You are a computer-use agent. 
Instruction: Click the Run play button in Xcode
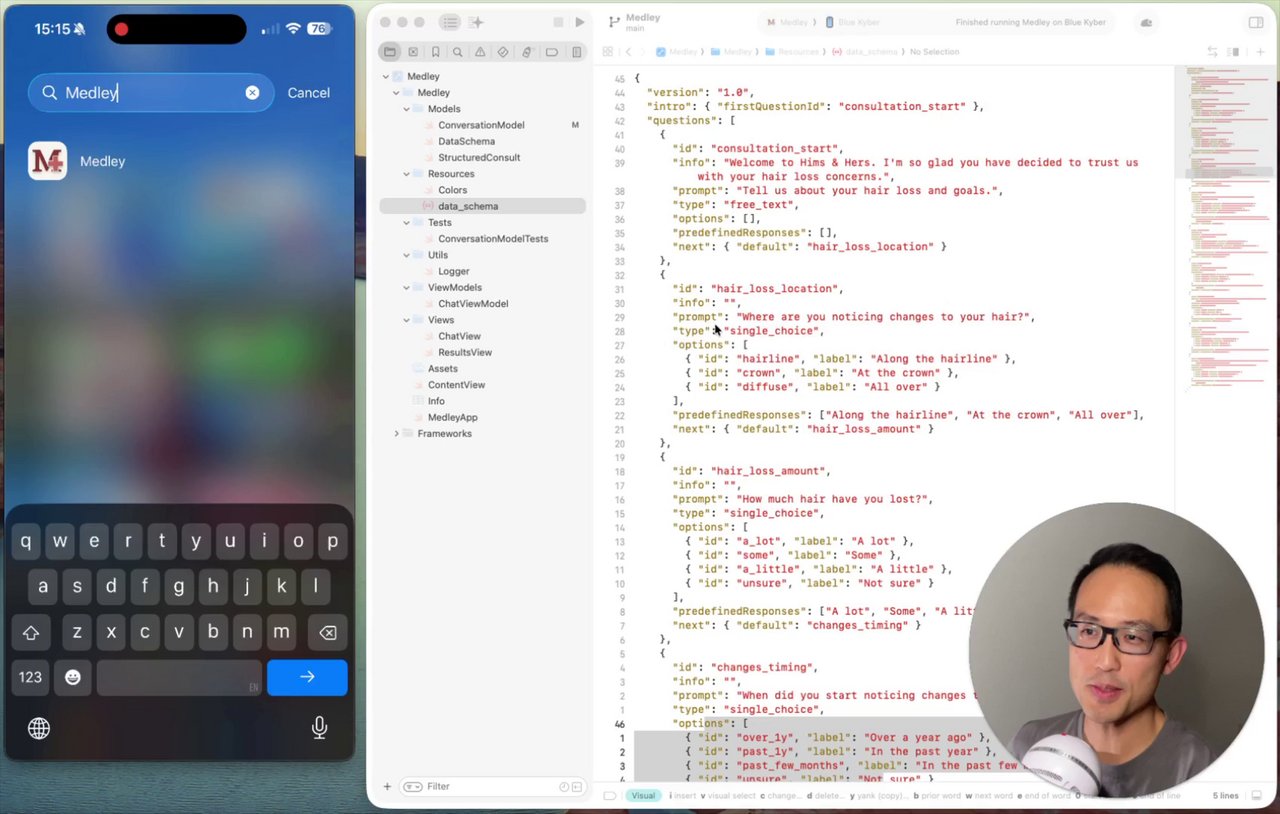click(x=580, y=22)
